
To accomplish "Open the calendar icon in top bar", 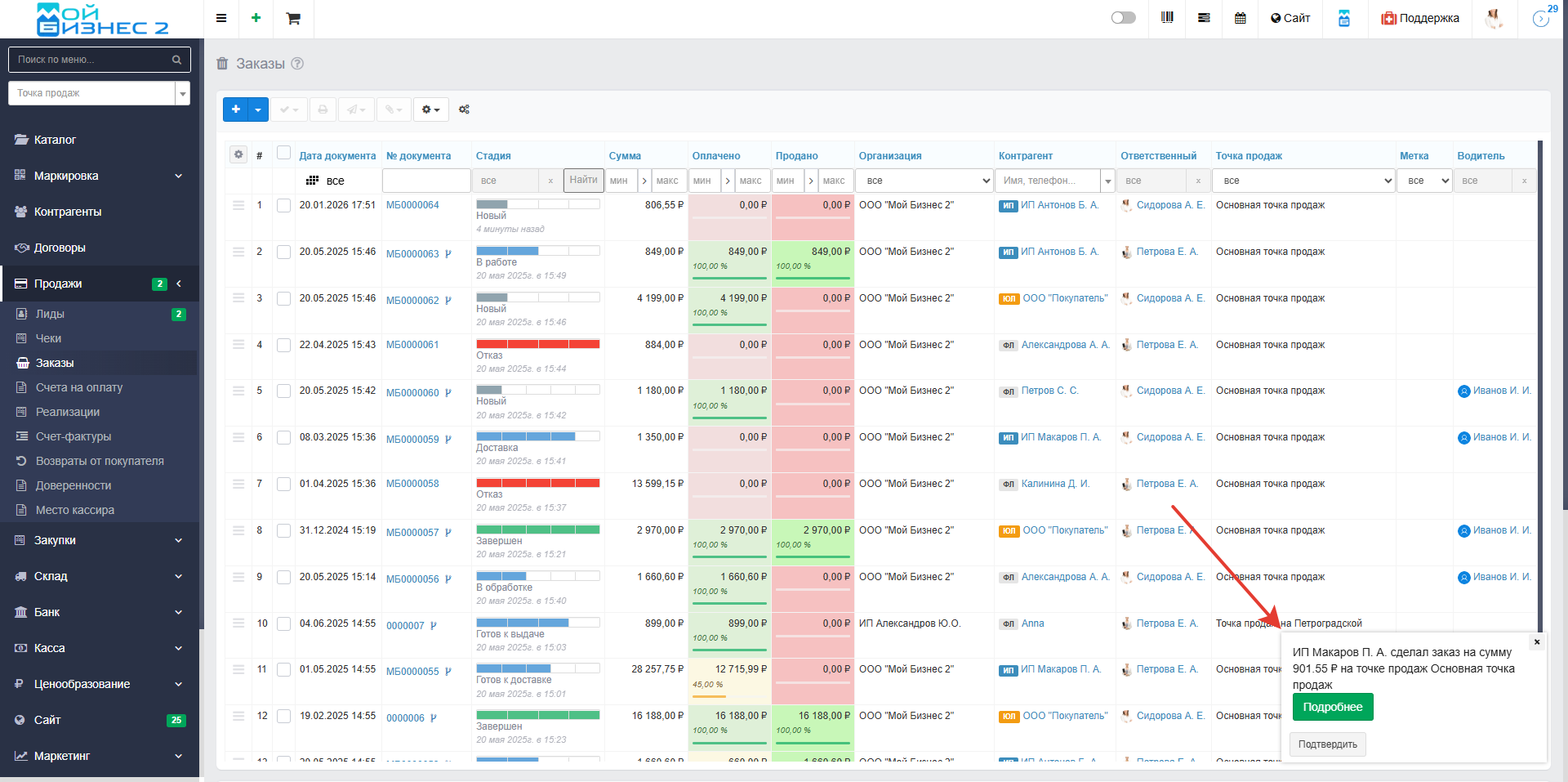I will (x=1240, y=18).
